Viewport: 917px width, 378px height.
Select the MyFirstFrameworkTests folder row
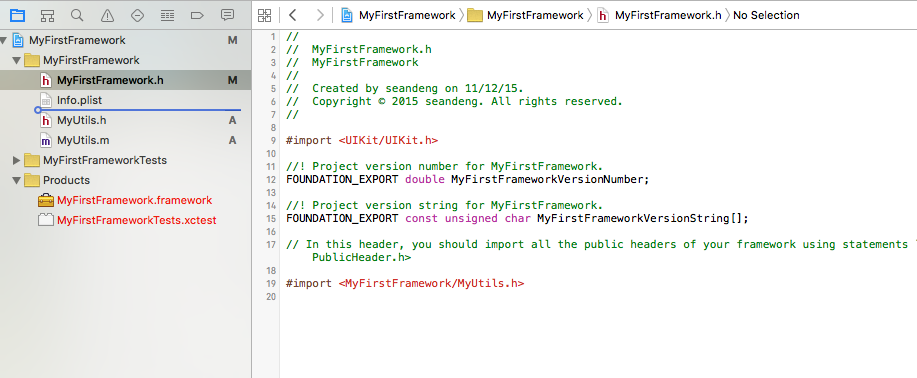pyautogui.click(x=126, y=160)
